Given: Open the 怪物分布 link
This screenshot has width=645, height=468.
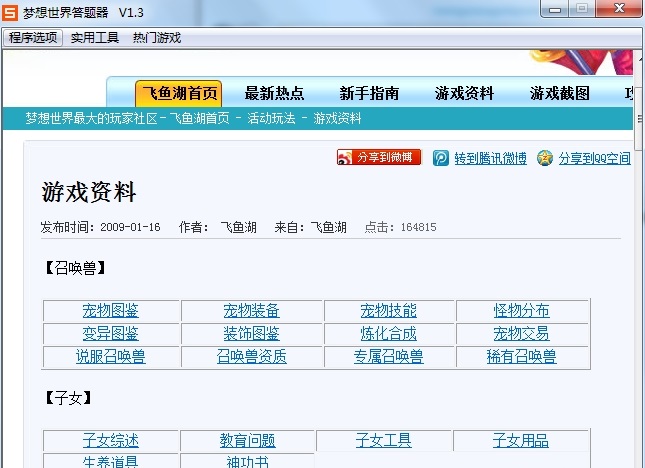Looking at the screenshot, I should point(522,310).
